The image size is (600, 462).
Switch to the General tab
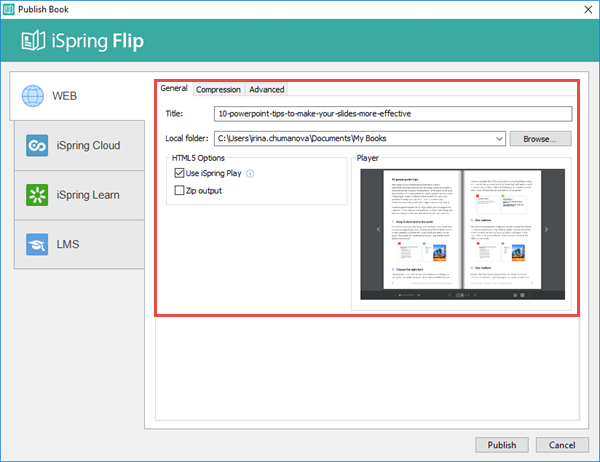pyautogui.click(x=174, y=88)
